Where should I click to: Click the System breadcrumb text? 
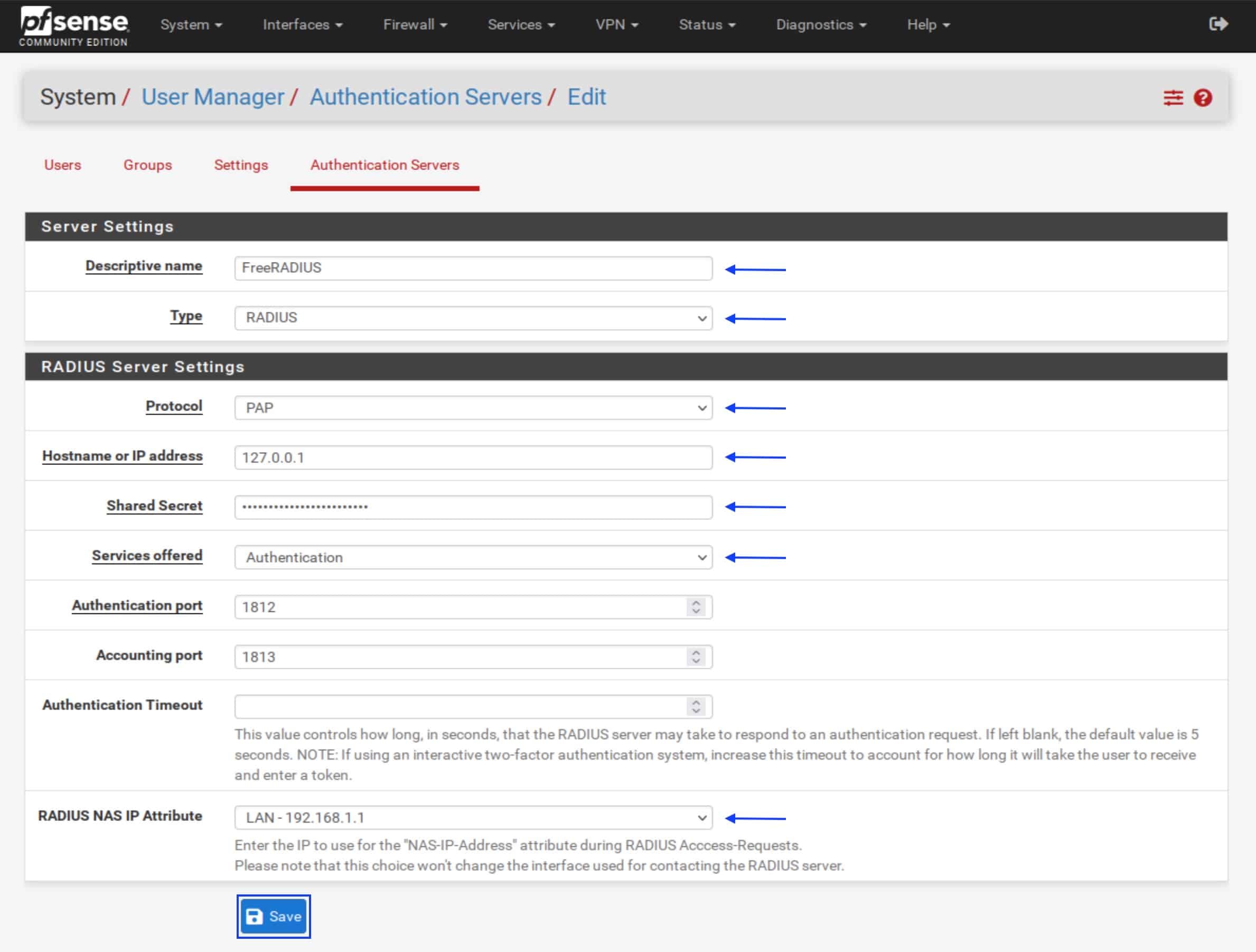(x=78, y=97)
